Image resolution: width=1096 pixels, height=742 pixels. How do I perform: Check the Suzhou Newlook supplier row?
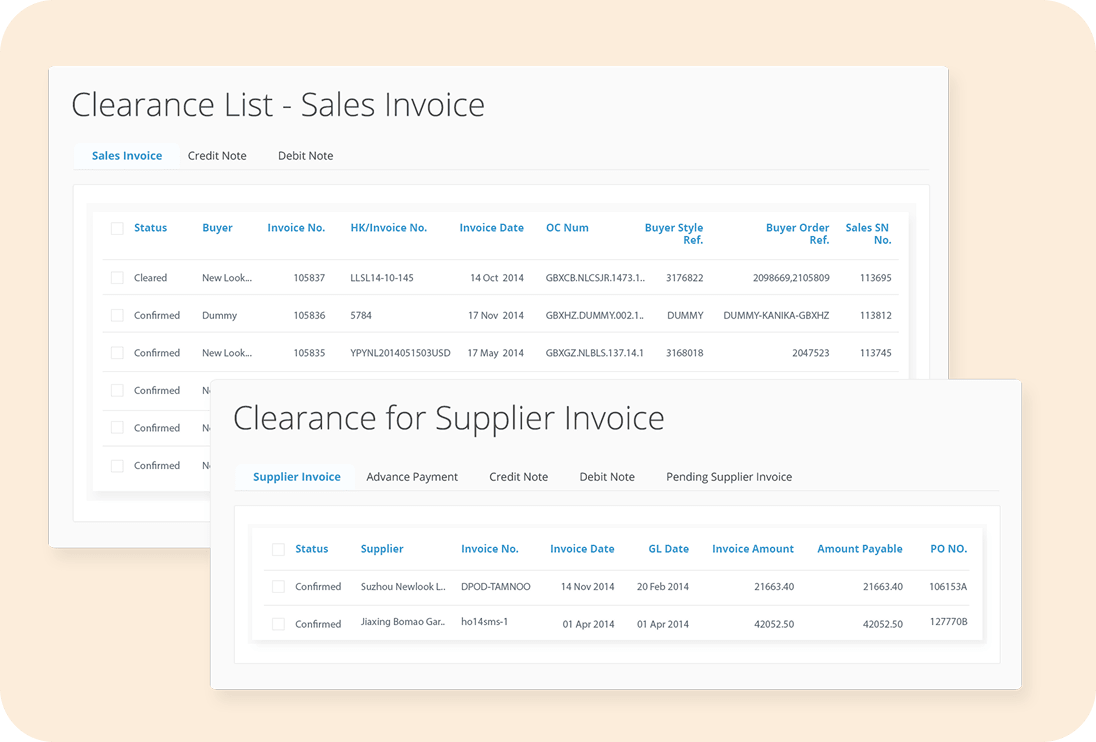[x=278, y=587]
